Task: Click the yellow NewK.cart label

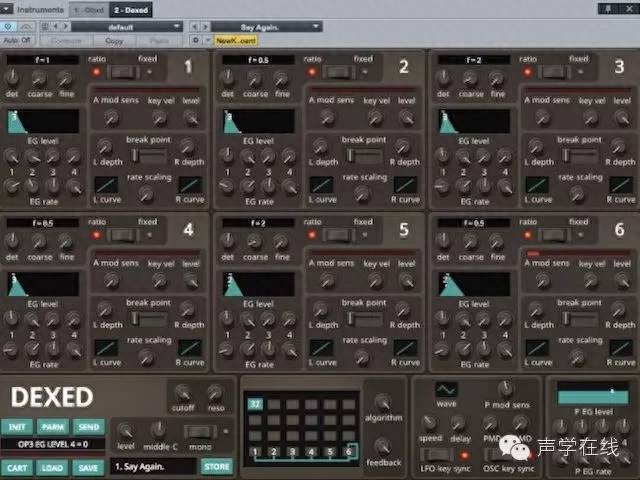Action: pos(236,40)
